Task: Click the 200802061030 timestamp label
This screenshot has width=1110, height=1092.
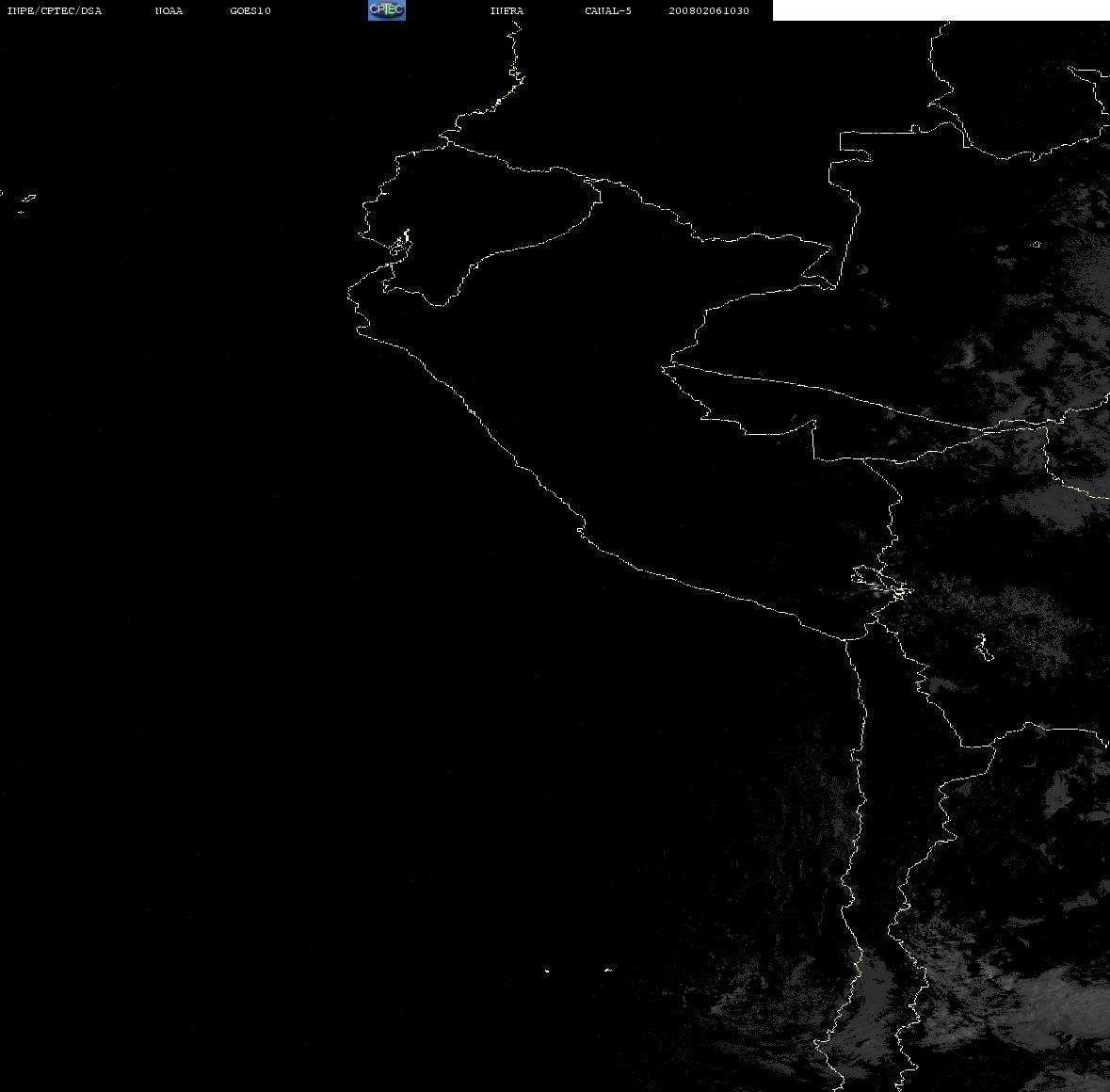Action: coord(709,10)
